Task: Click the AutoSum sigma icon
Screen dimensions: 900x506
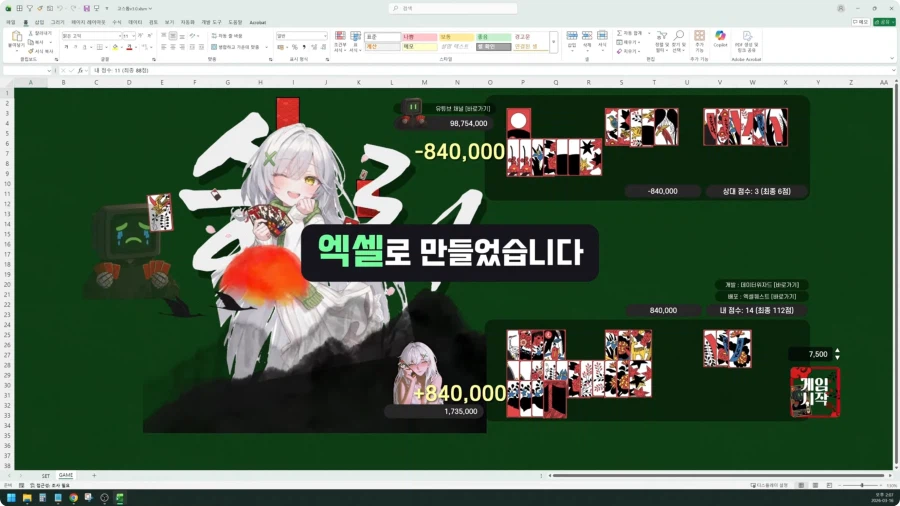Action: [x=619, y=33]
